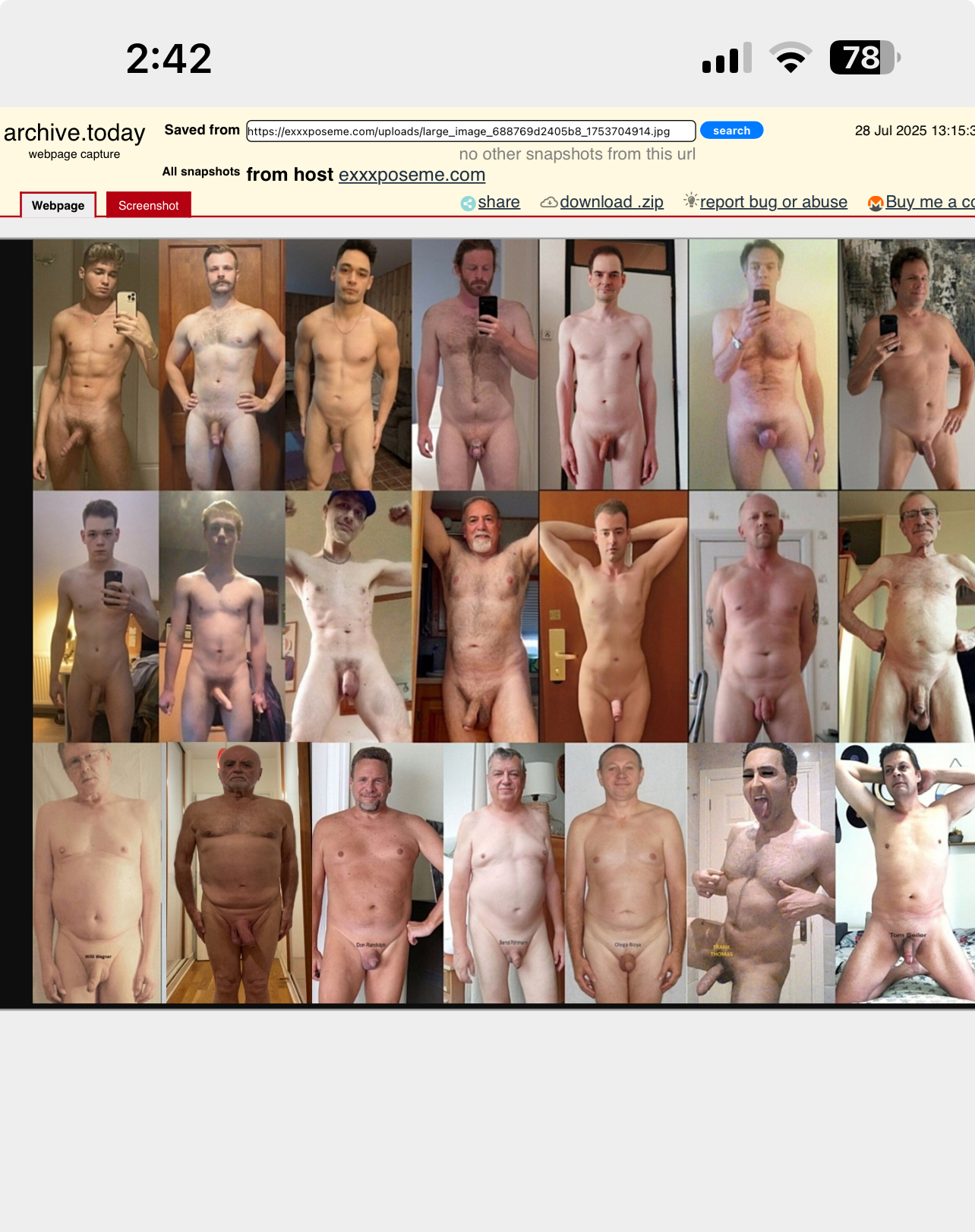The image size is (975, 1232).
Task: Tap the battery indicator showing 78
Action: click(864, 58)
